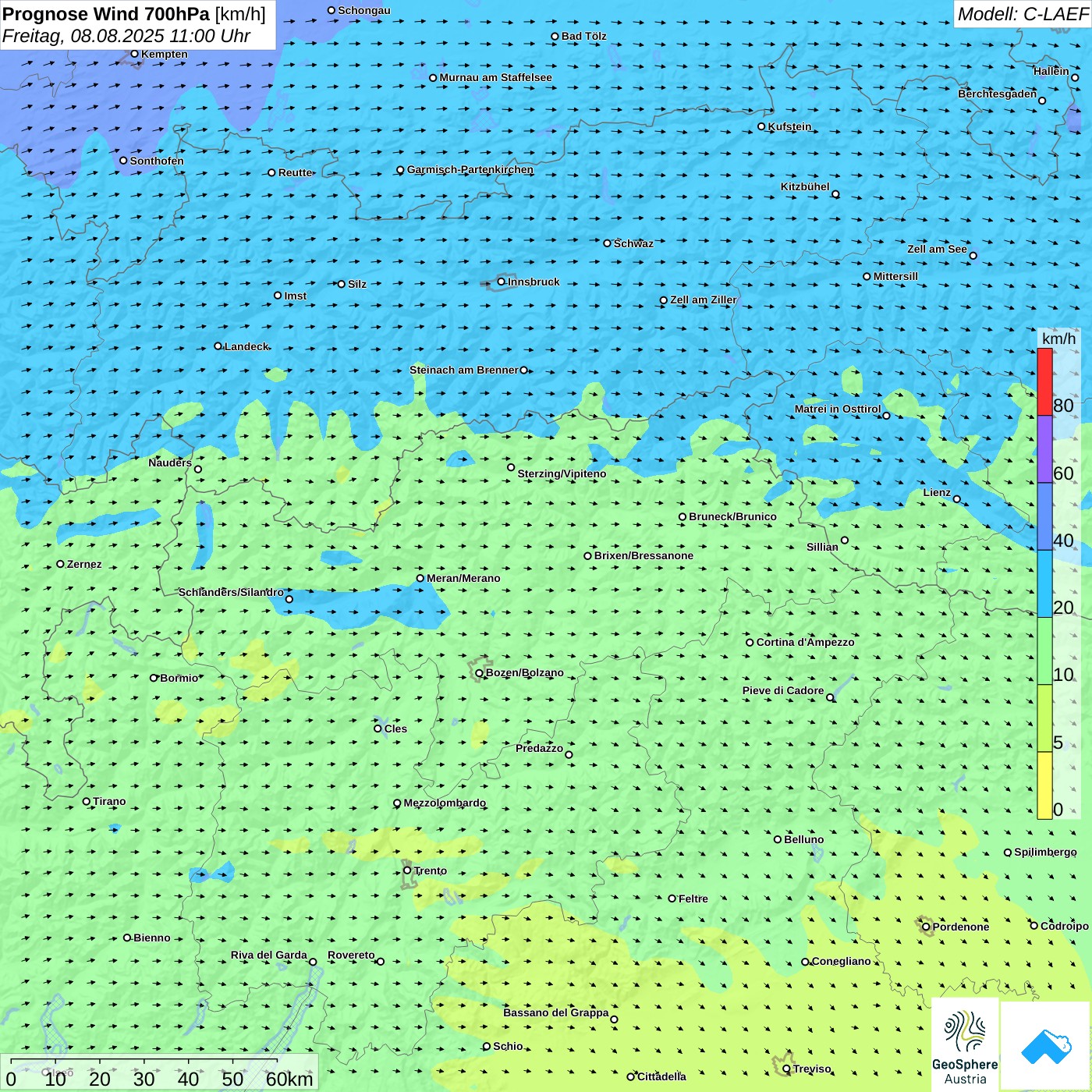Click the 'Modell: C-LAEF' label
Viewport: 1092px width, 1092px height.
(1023, 14)
